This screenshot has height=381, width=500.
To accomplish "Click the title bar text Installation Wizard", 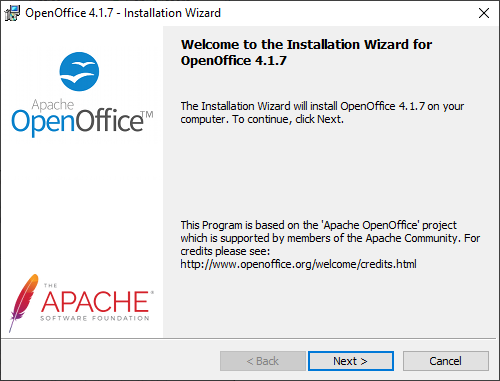I will [x=172, y=13].
